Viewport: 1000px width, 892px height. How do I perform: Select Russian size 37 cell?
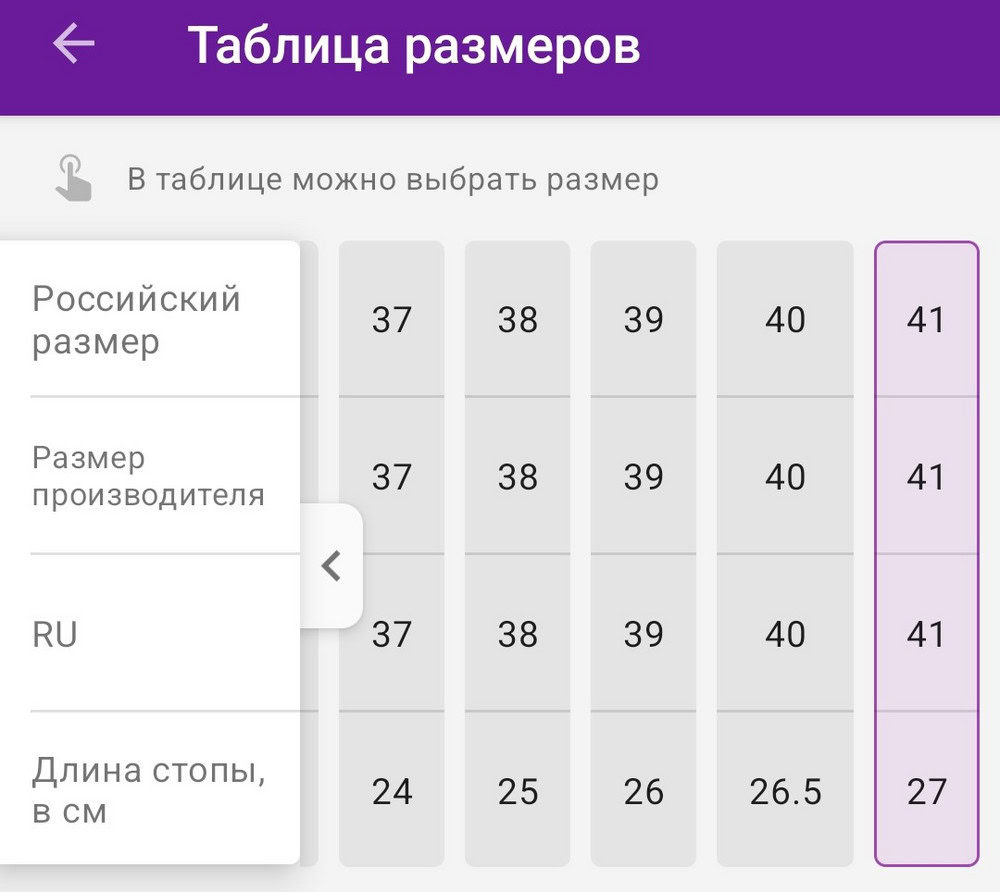pyautogui.click(x=391, y=320)
